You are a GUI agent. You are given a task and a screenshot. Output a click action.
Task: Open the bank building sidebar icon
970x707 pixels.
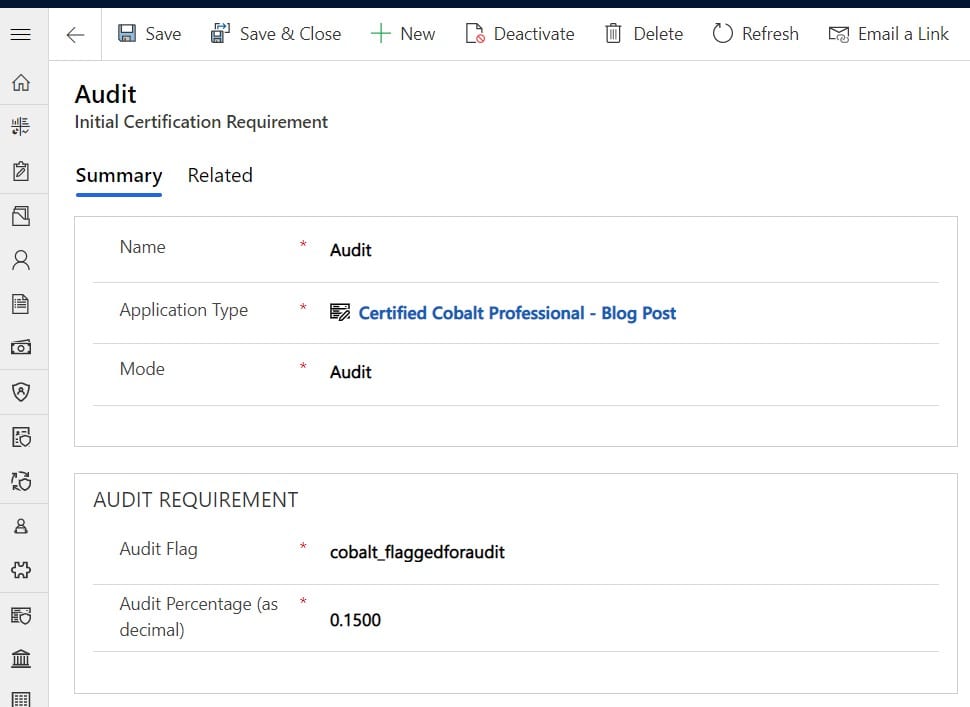21,658
